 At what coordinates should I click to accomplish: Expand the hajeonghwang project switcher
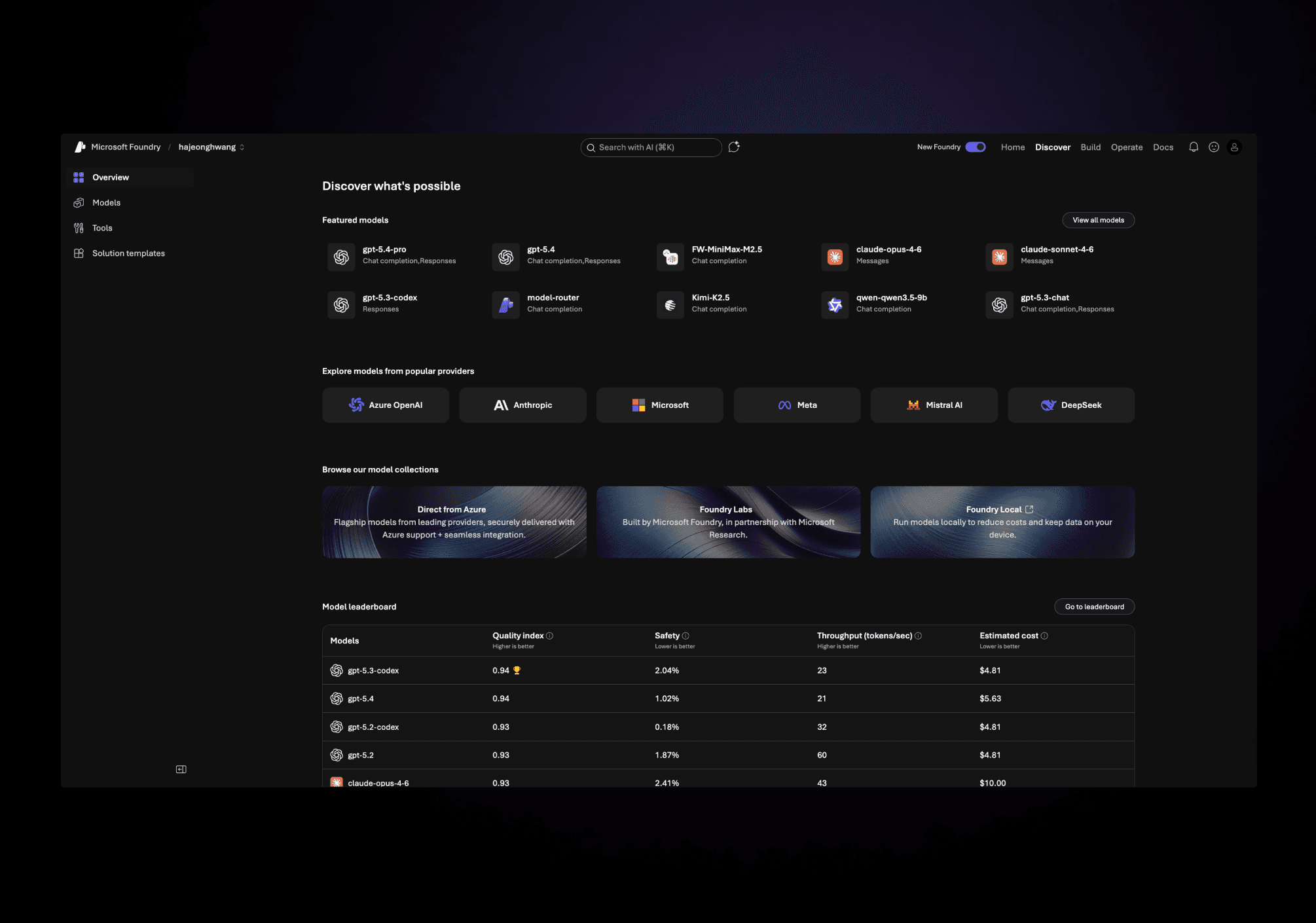(x=211, y=147)
